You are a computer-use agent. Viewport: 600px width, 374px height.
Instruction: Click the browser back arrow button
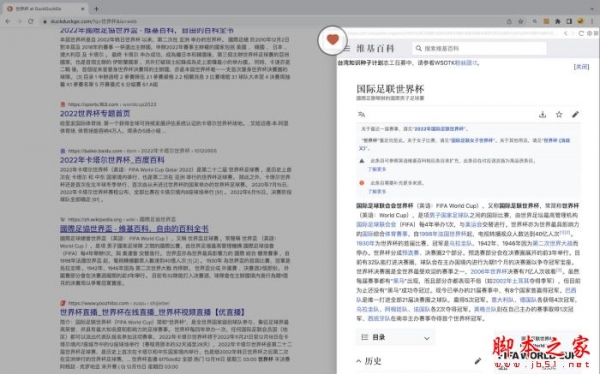tap(8, 21)
